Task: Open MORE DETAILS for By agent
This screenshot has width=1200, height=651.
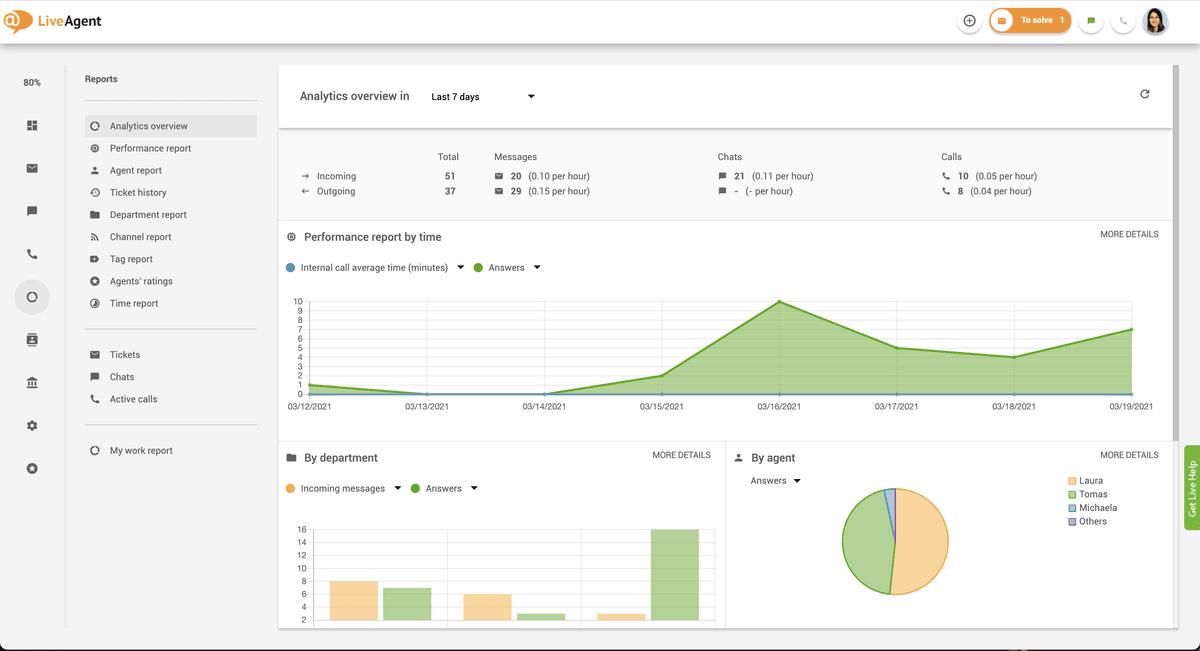Action: tap(1129, 454)
